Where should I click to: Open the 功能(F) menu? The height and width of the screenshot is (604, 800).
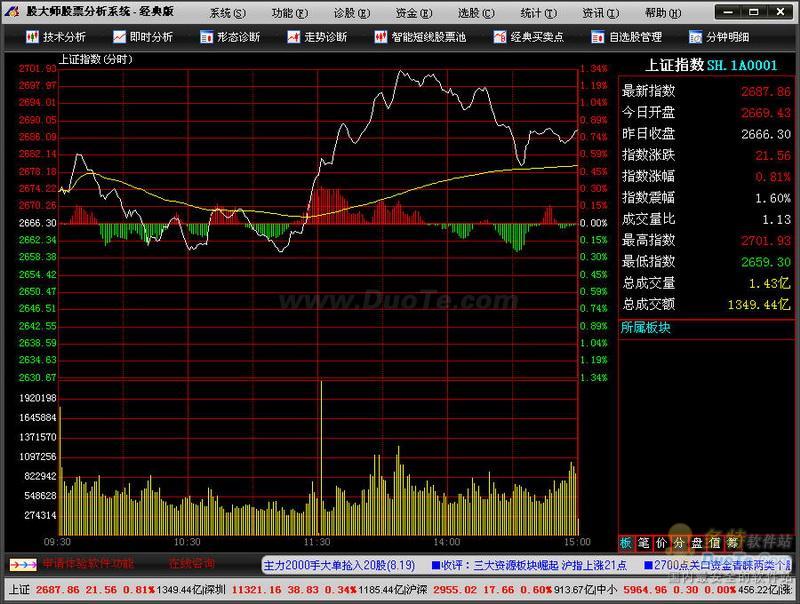click(x=290, y=13)
